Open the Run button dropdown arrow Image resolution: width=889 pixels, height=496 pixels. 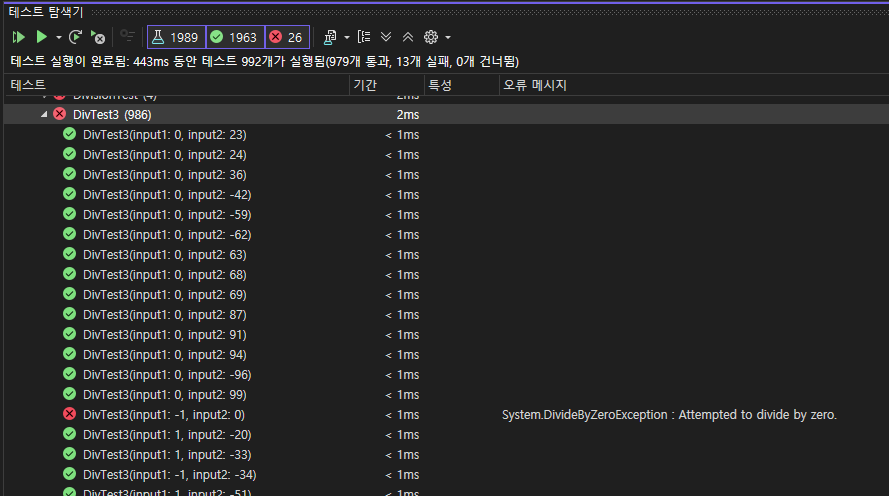point(59,37)
